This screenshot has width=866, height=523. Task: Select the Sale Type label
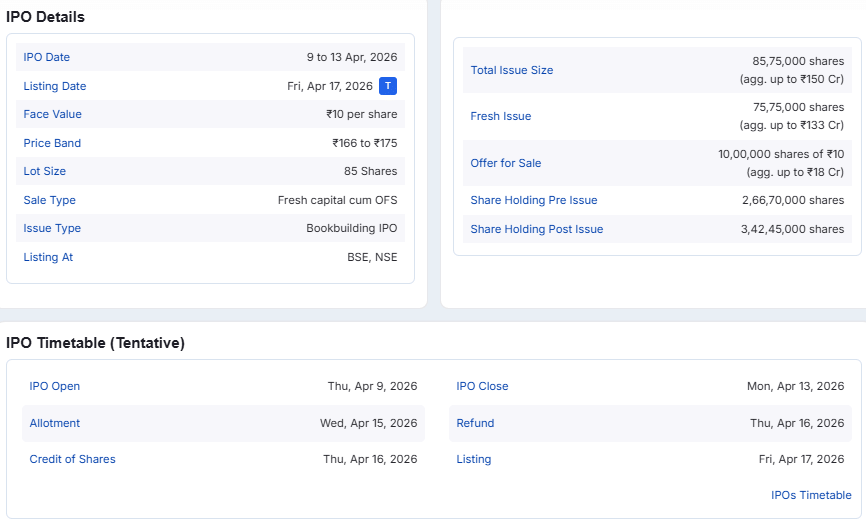click(50, 200)
